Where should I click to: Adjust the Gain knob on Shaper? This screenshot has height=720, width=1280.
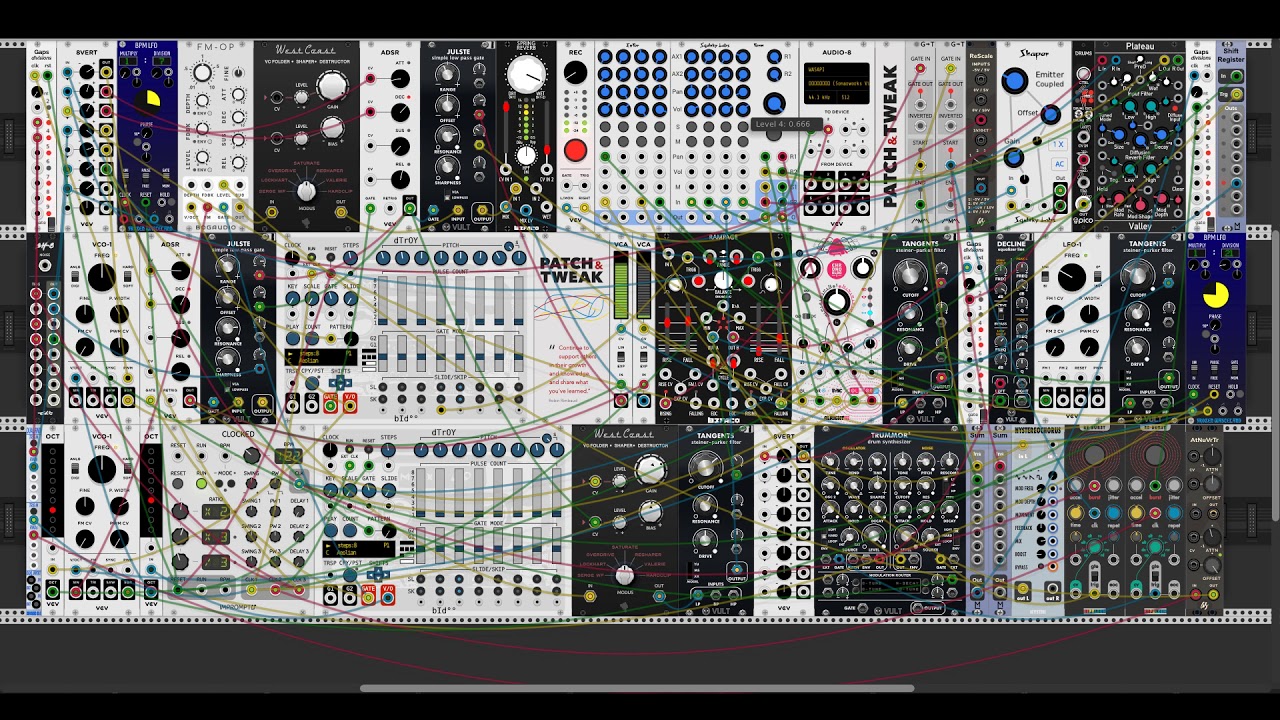1013,158
